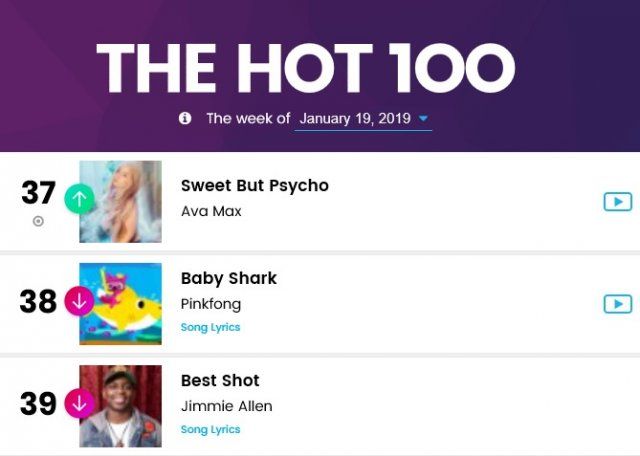Viewport: 640px width, 456px height.
Task: Play the Baby Shark video
Action: tap(617, 304)
